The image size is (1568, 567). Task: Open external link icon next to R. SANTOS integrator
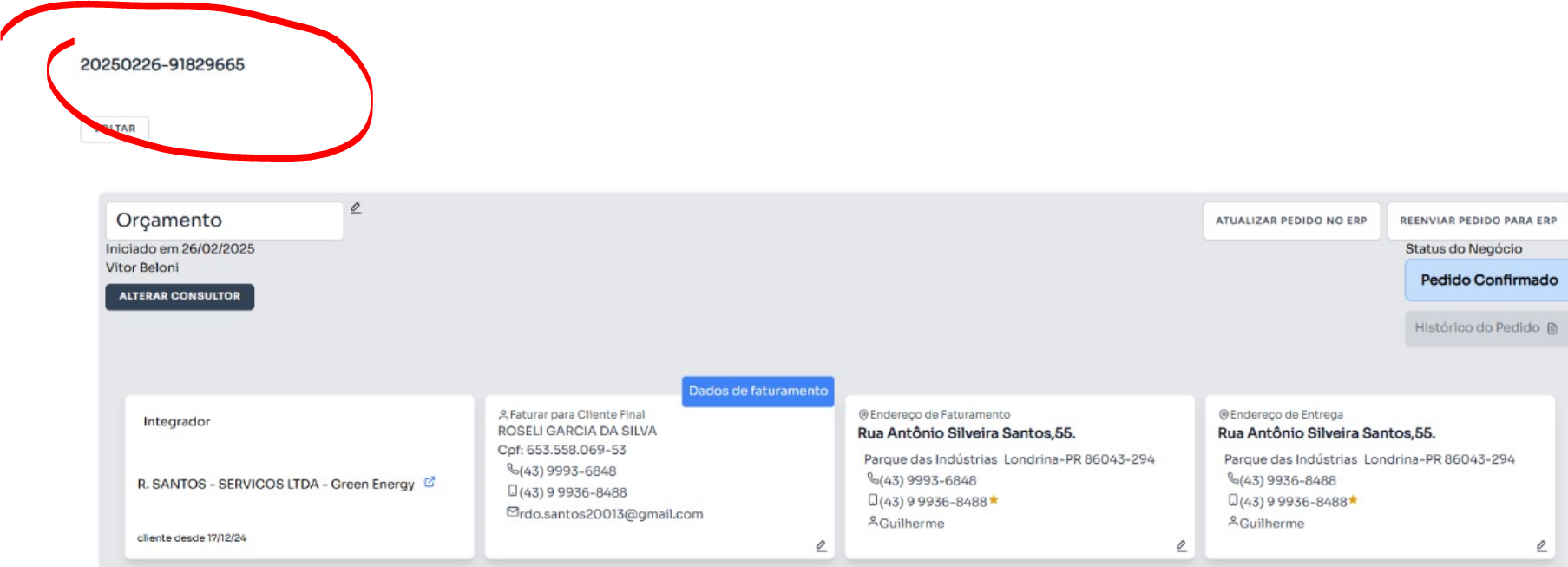click(x=430, y=482)
